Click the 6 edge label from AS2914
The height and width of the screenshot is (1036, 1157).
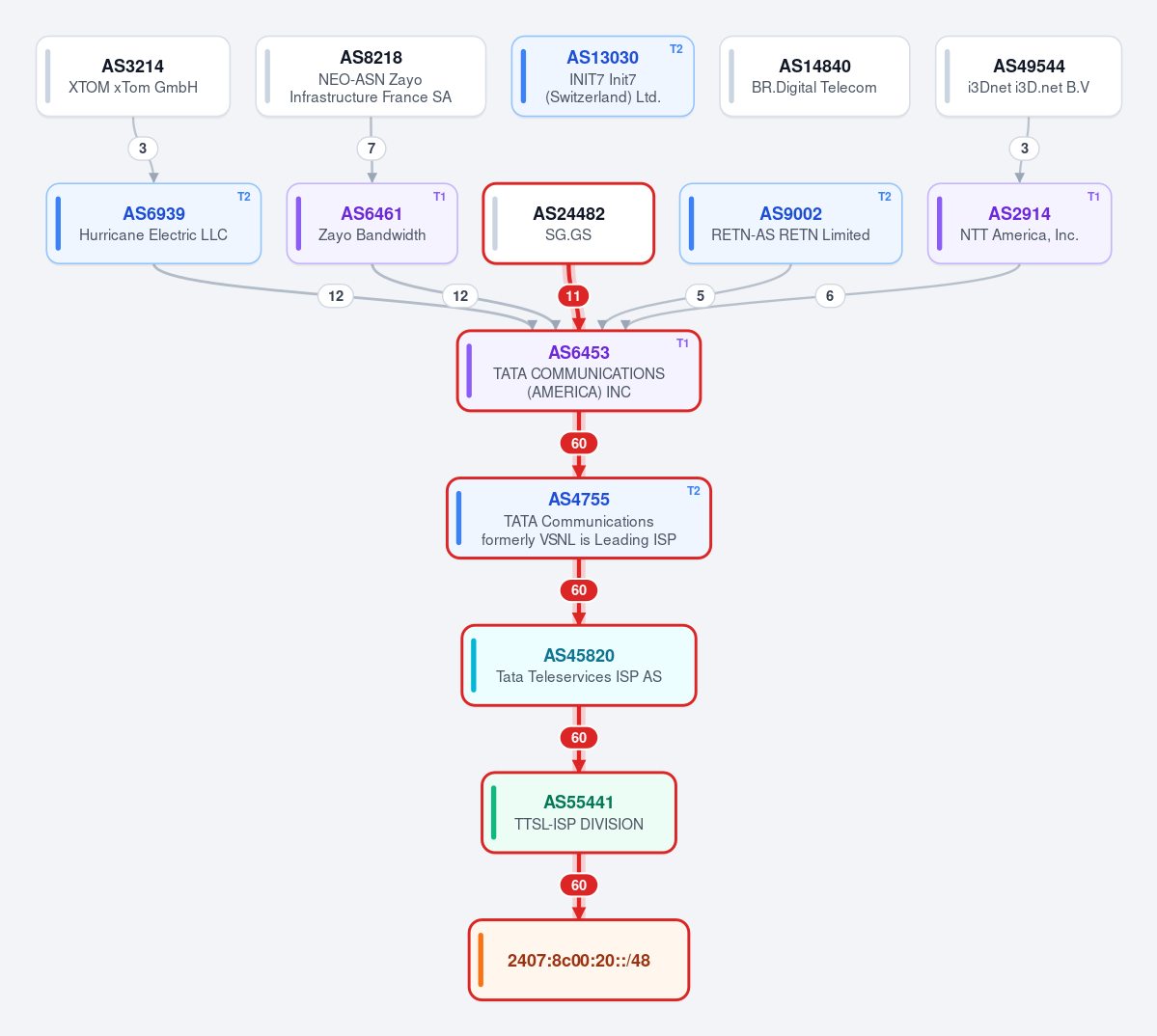[x=830, y=296]
